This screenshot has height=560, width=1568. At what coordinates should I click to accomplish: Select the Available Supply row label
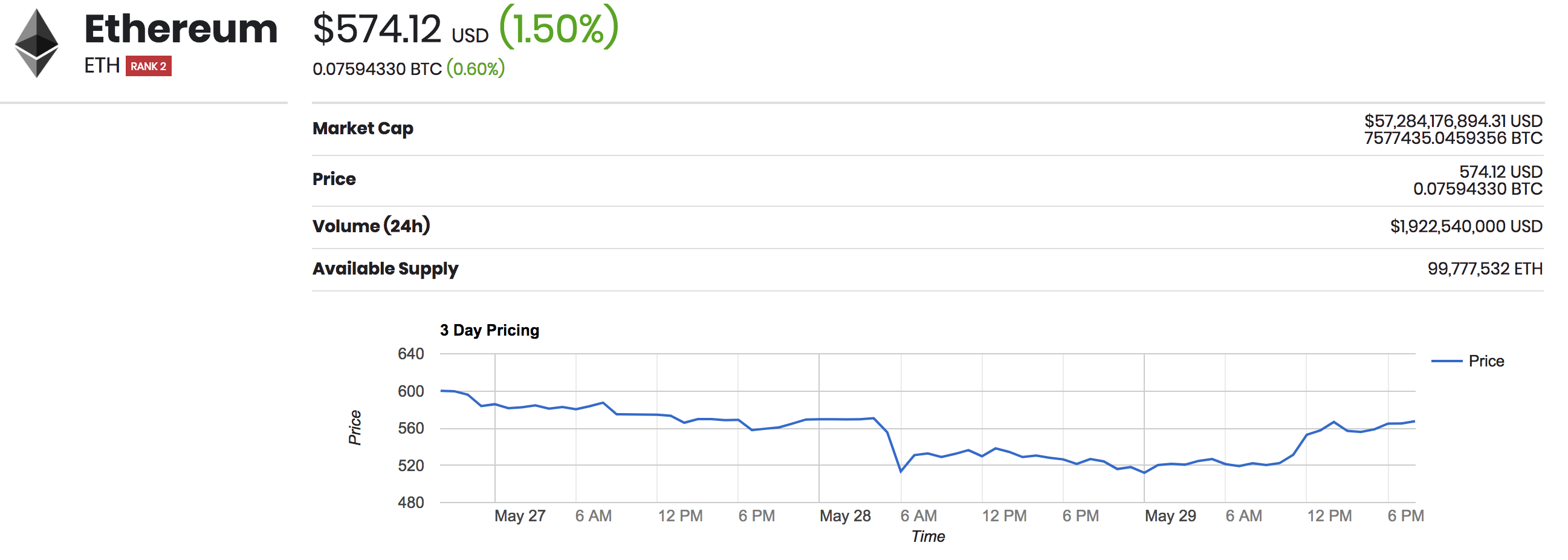385,269
